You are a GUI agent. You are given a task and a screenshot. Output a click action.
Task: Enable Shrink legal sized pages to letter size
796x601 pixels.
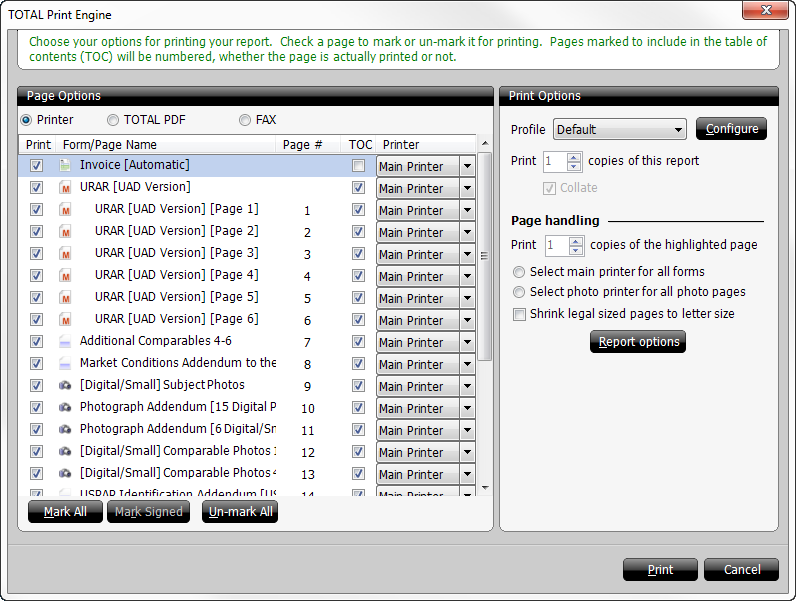pyautogui.click(x=519, y=314)
